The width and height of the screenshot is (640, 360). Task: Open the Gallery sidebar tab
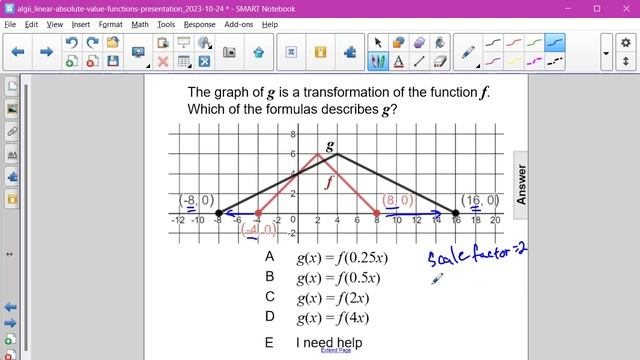tap(12, 109)
